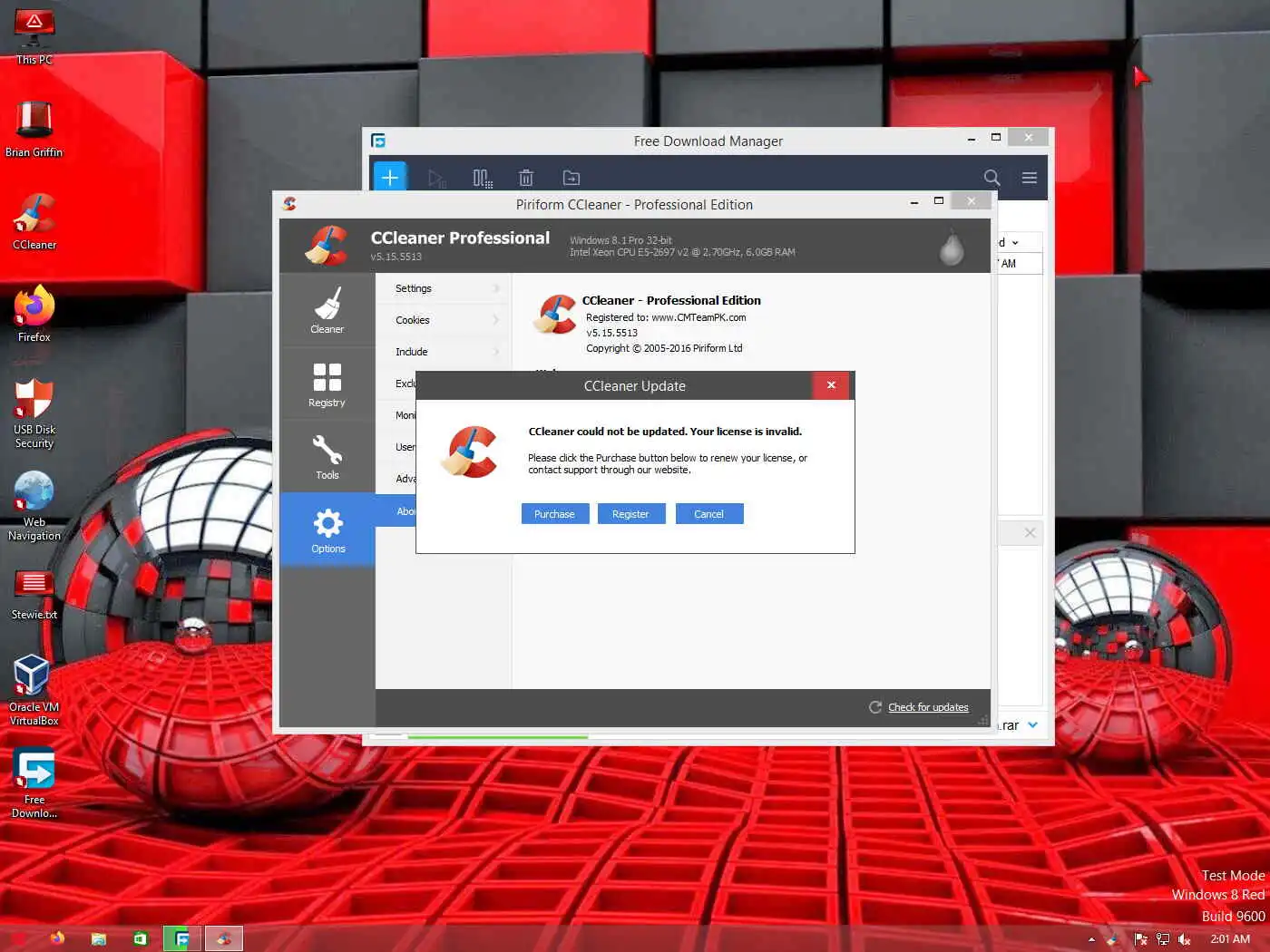Show hidden system tray icons

1091,939
